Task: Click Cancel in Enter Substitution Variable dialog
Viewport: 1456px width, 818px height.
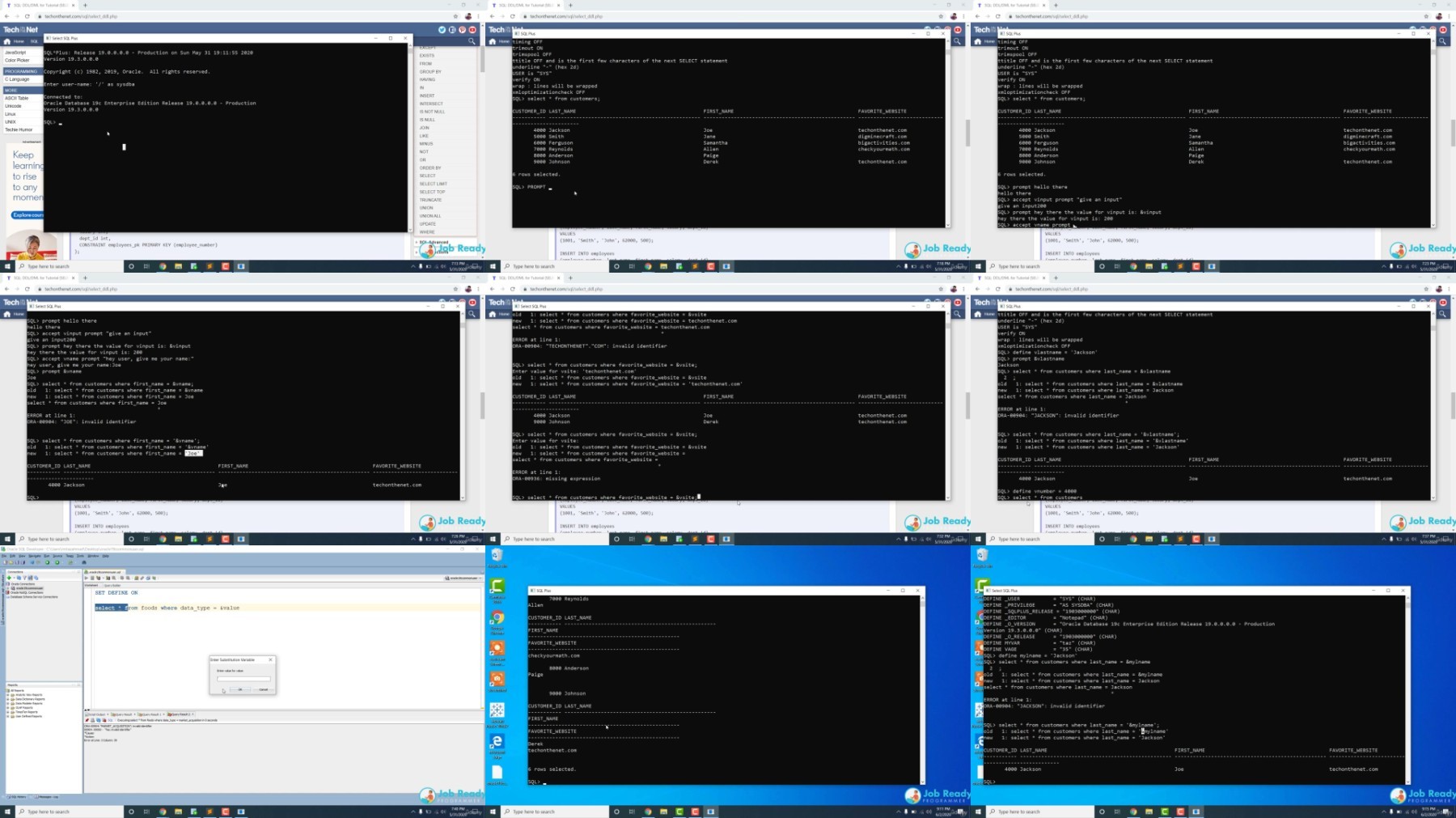Action: pos(263,689)
